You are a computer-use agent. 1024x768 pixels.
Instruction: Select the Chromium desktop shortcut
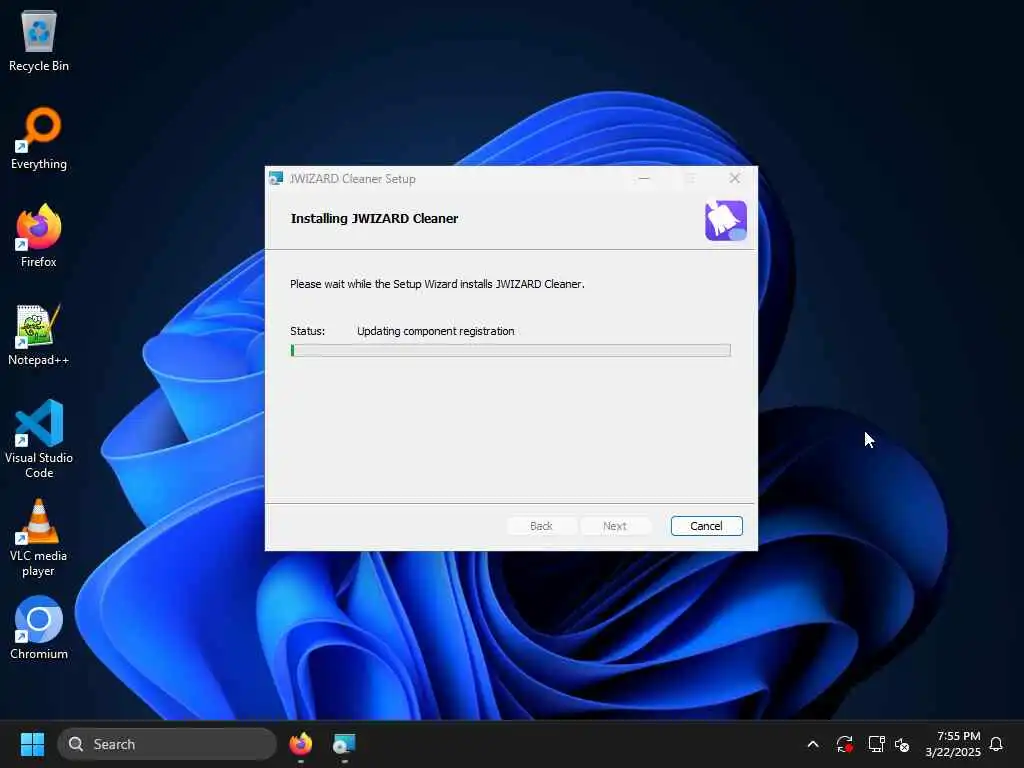click(39, 628)
